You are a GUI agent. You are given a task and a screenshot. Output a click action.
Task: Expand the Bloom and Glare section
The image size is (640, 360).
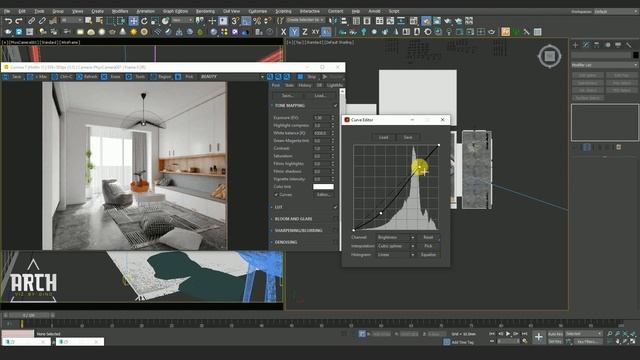272,219
